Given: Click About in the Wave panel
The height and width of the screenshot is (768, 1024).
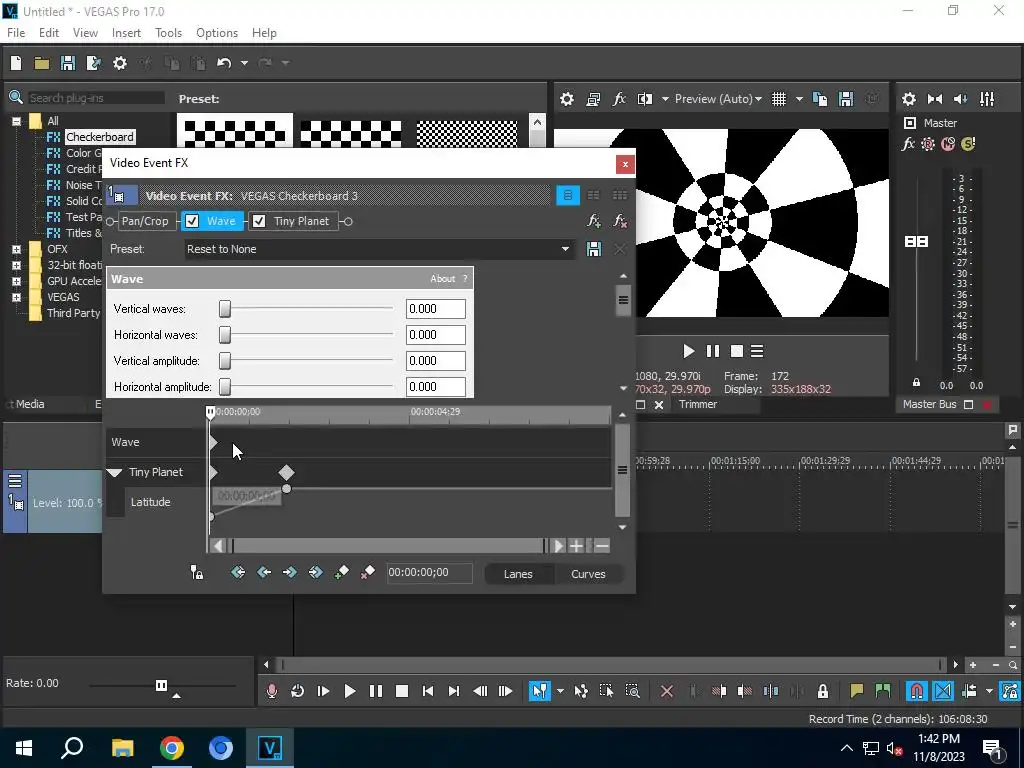Looking at the screenshot, I should [x=442, y=279].
